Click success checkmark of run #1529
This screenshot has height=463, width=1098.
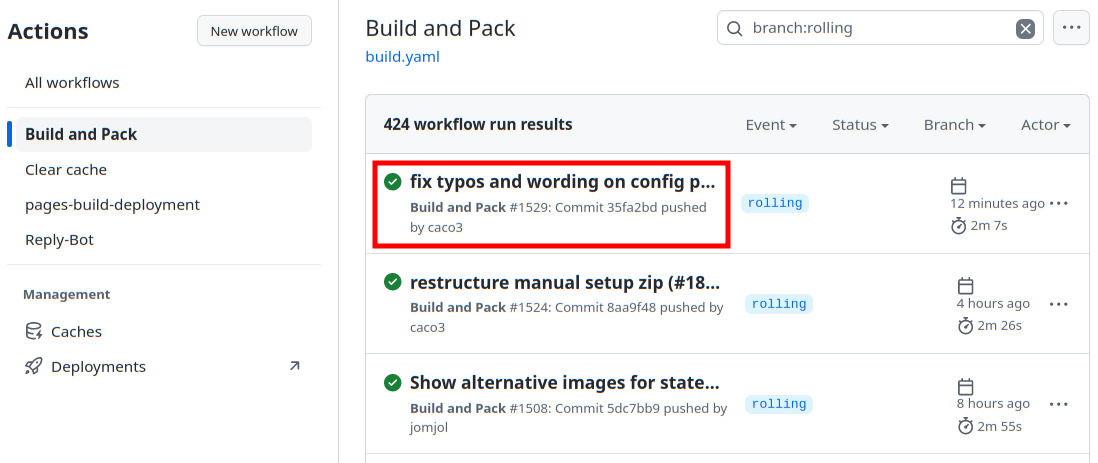point(393,182)
